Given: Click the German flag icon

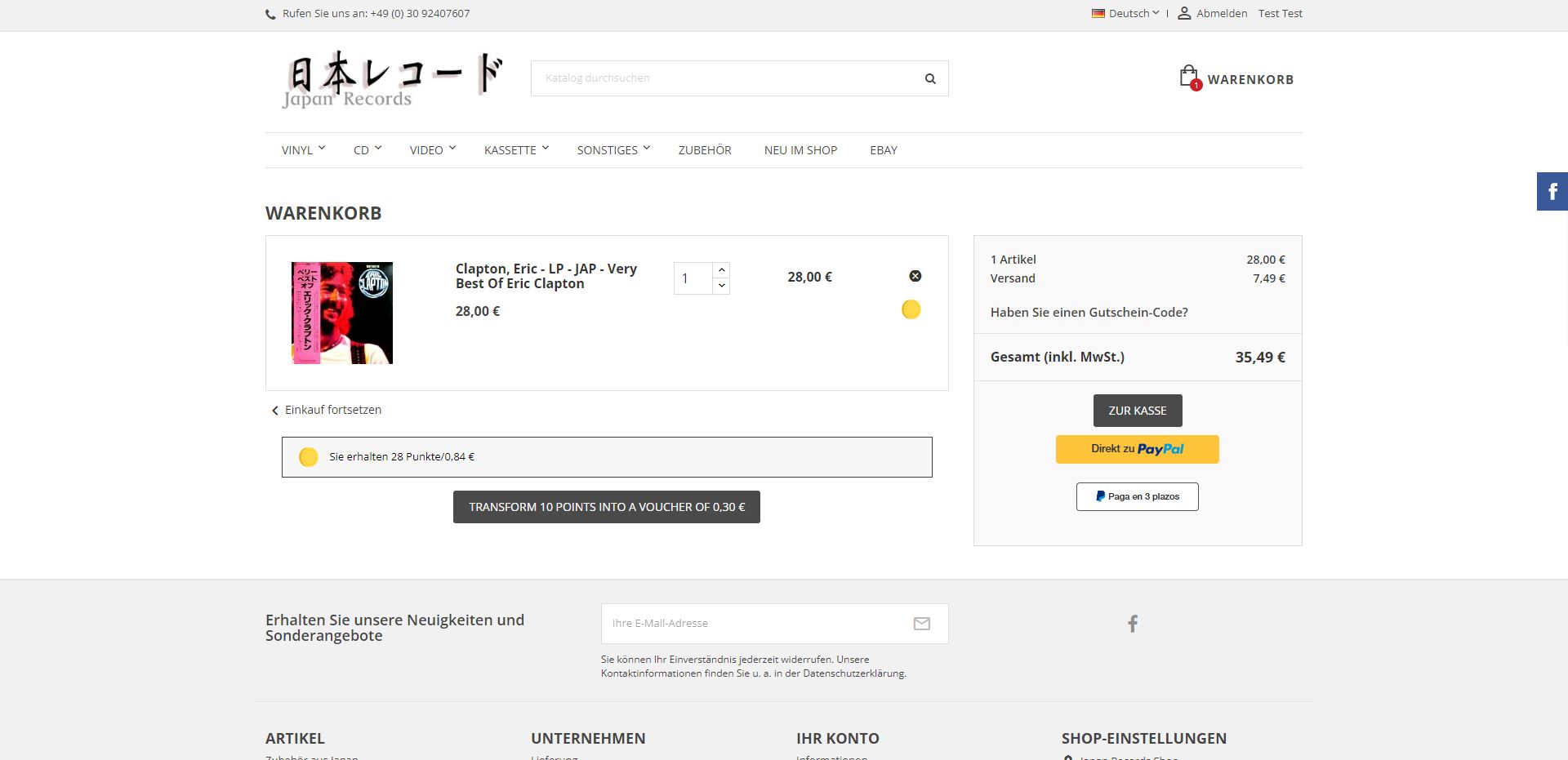Looking at the screenshot, I should point(1098,13).
